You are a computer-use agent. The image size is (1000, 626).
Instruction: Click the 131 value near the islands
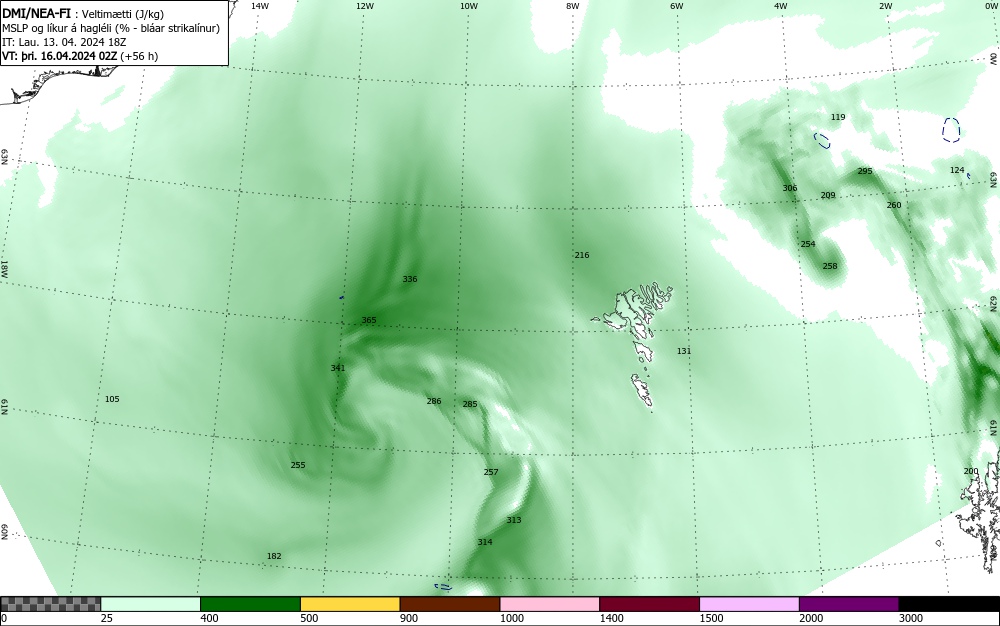click(x=684, y=351)
